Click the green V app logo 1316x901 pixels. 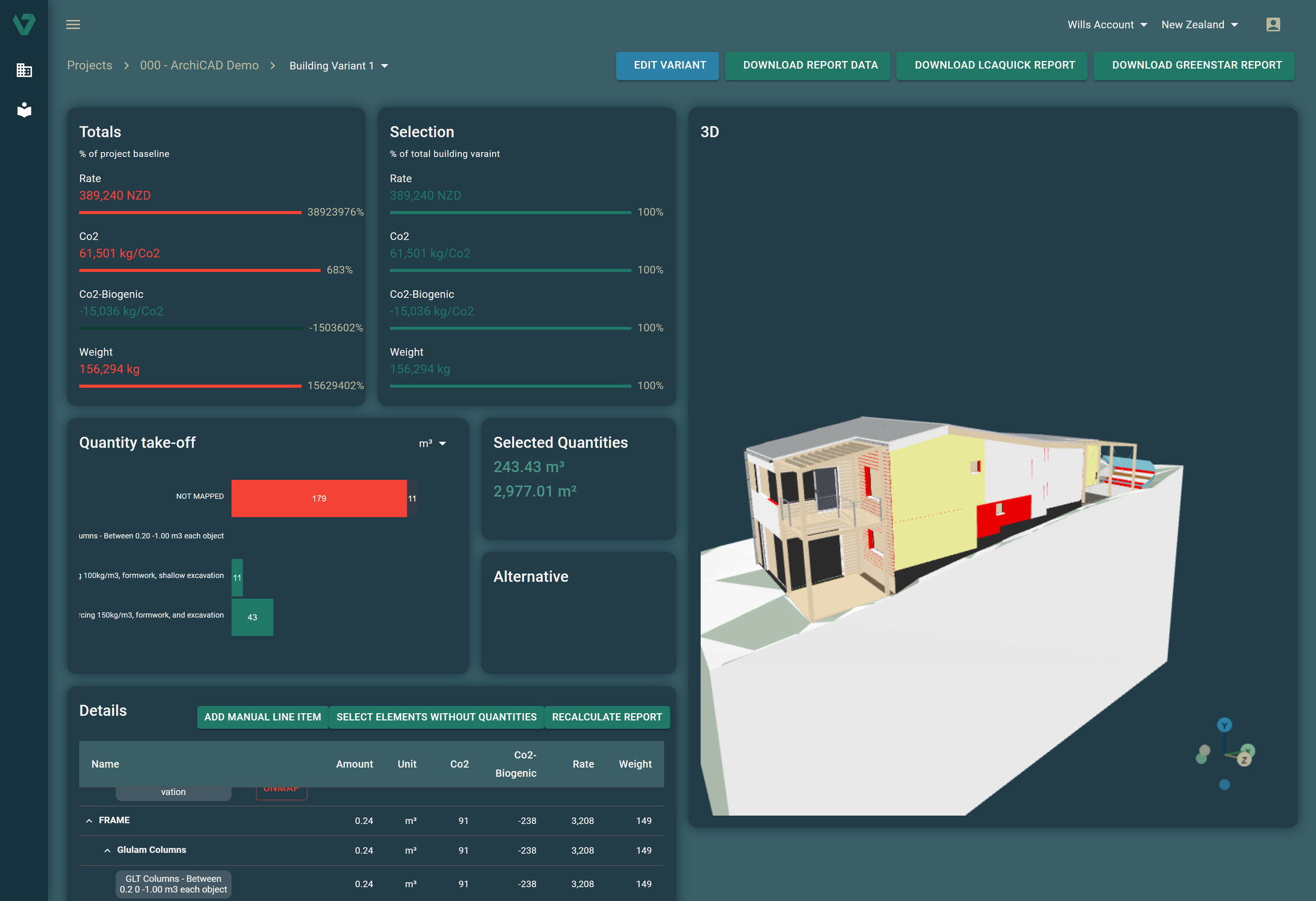[24, 24]
